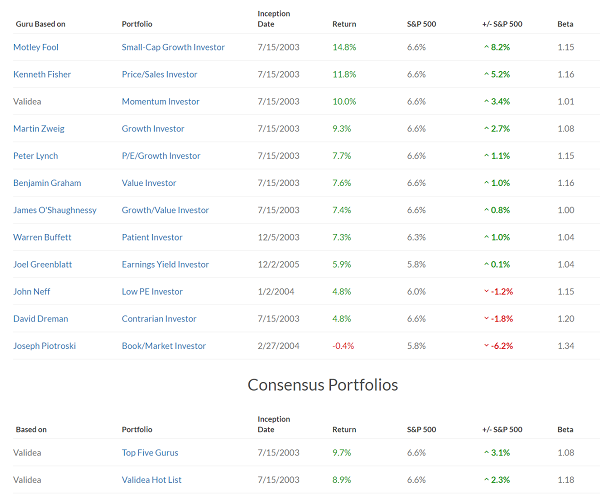The image size is (600, 501).
Task: Click the 6.3% S&P 500 value in Buffett row
Action: [x=416, y=237]
